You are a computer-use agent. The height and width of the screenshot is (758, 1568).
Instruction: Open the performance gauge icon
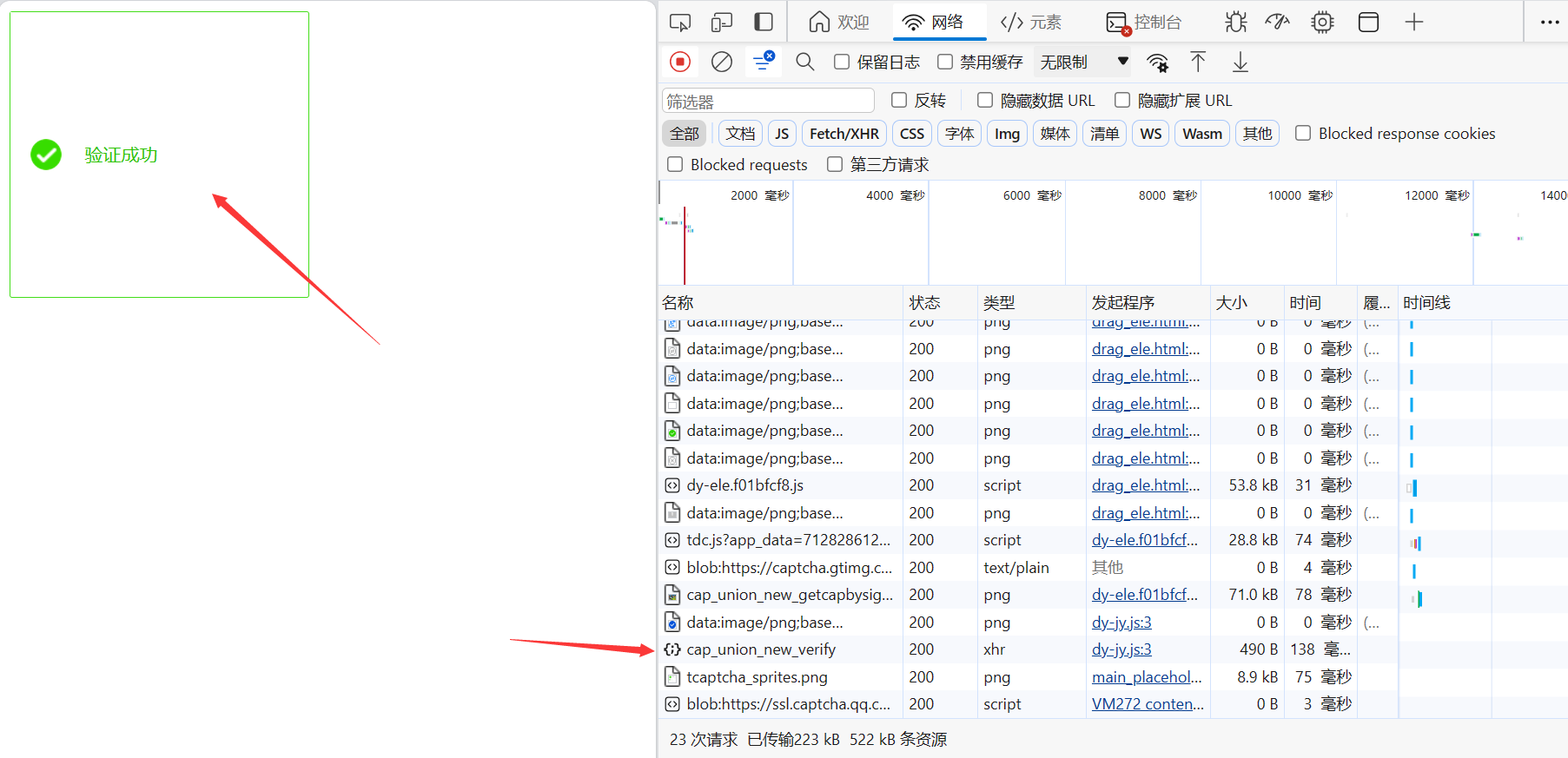point(1278,23)
